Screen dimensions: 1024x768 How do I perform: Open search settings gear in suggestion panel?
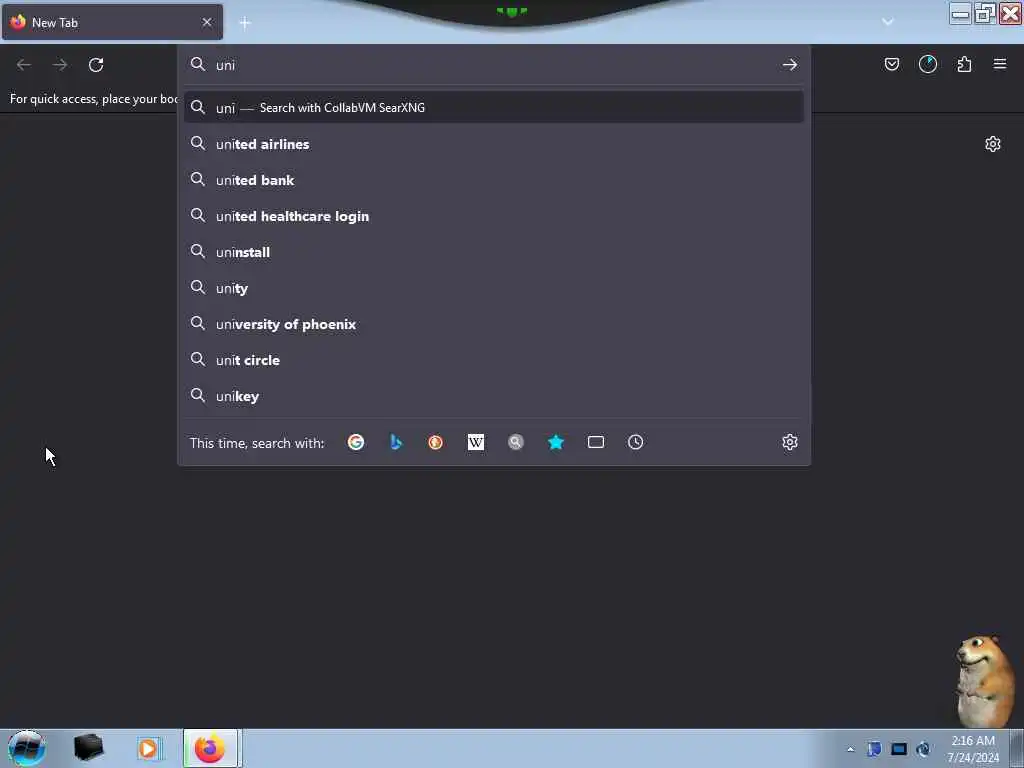pyautogui.click(x=790, y=443)
